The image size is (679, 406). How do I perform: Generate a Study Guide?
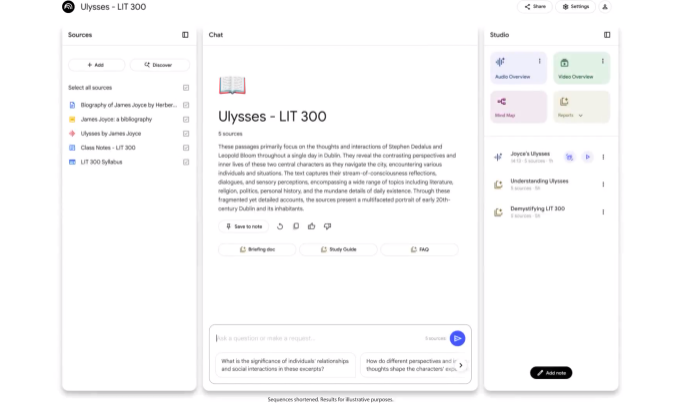tap(338, 250)
